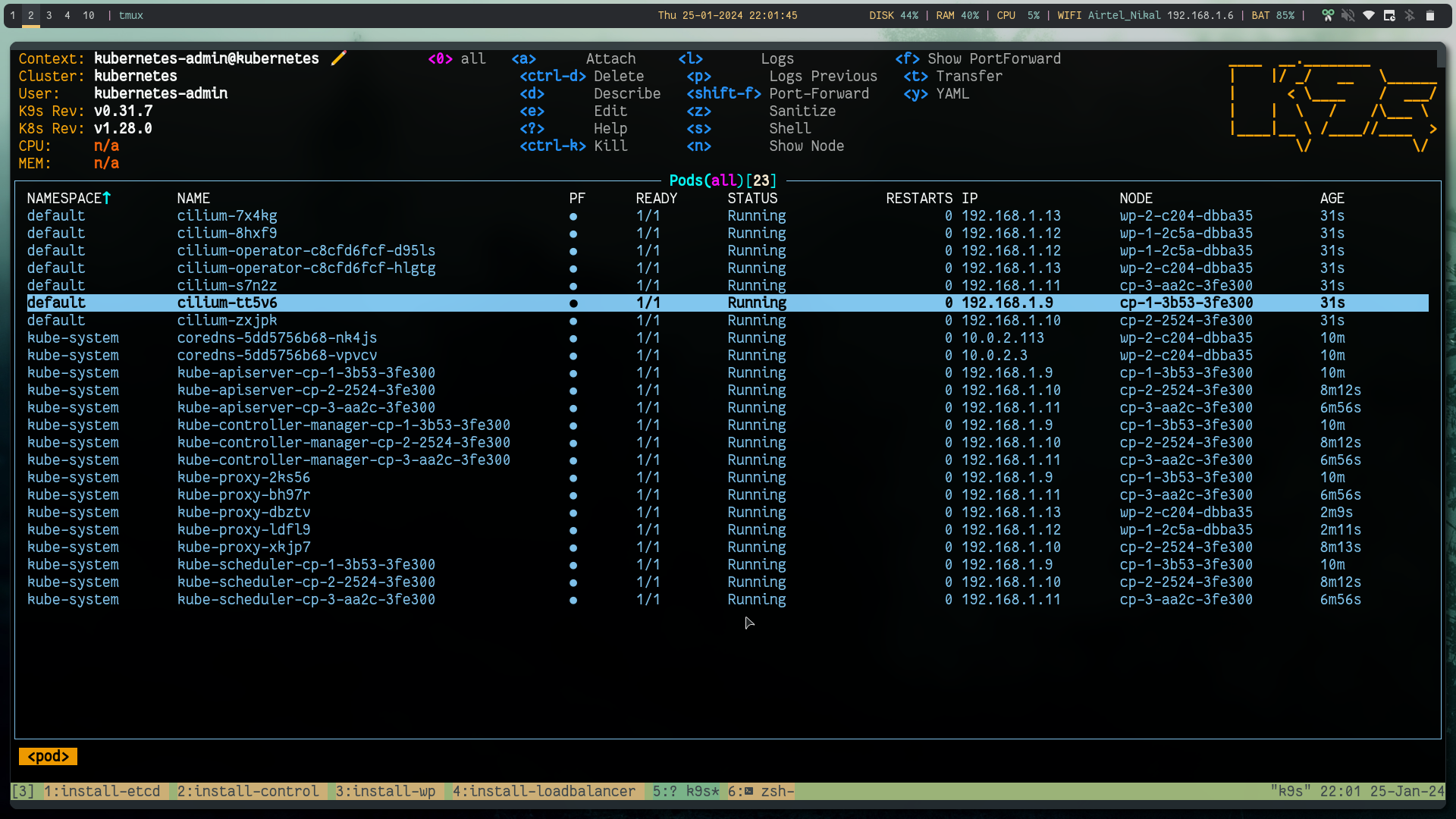1456x819 pixels.
Task: Select tmux window 3:install-wp
Action: pos(386,792)
